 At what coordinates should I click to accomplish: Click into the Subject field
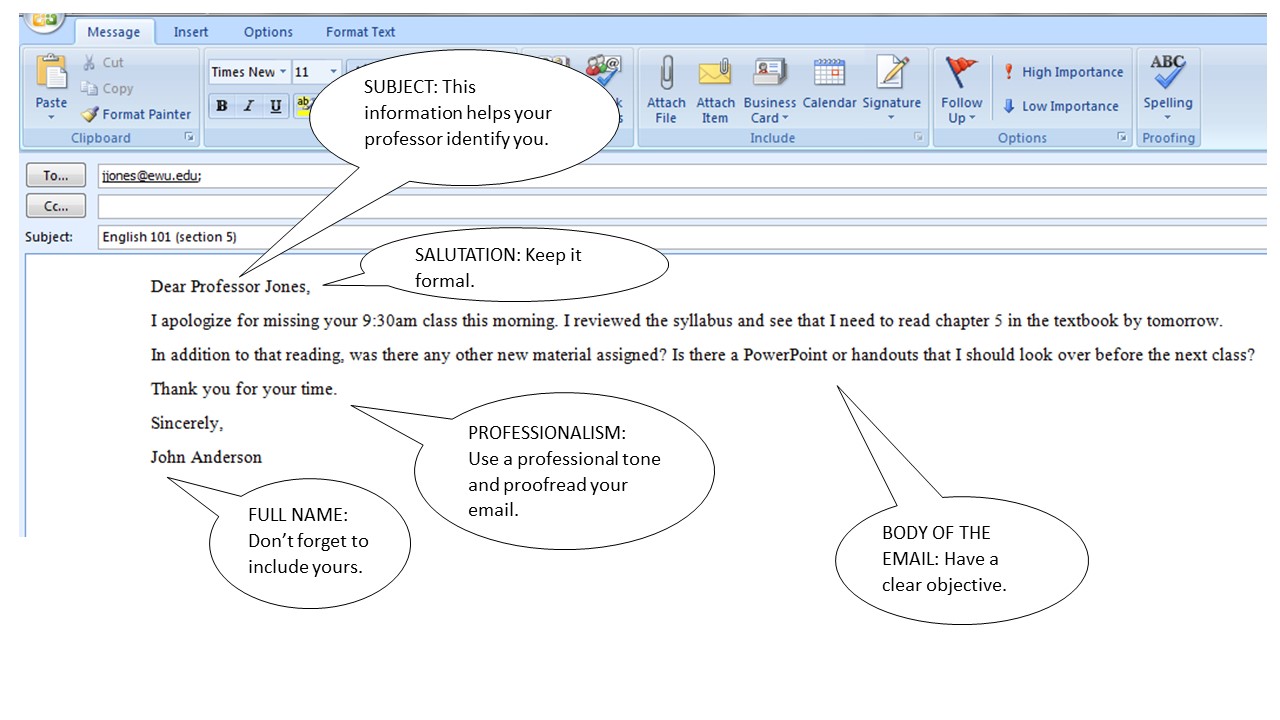click(x=680, y=237)
